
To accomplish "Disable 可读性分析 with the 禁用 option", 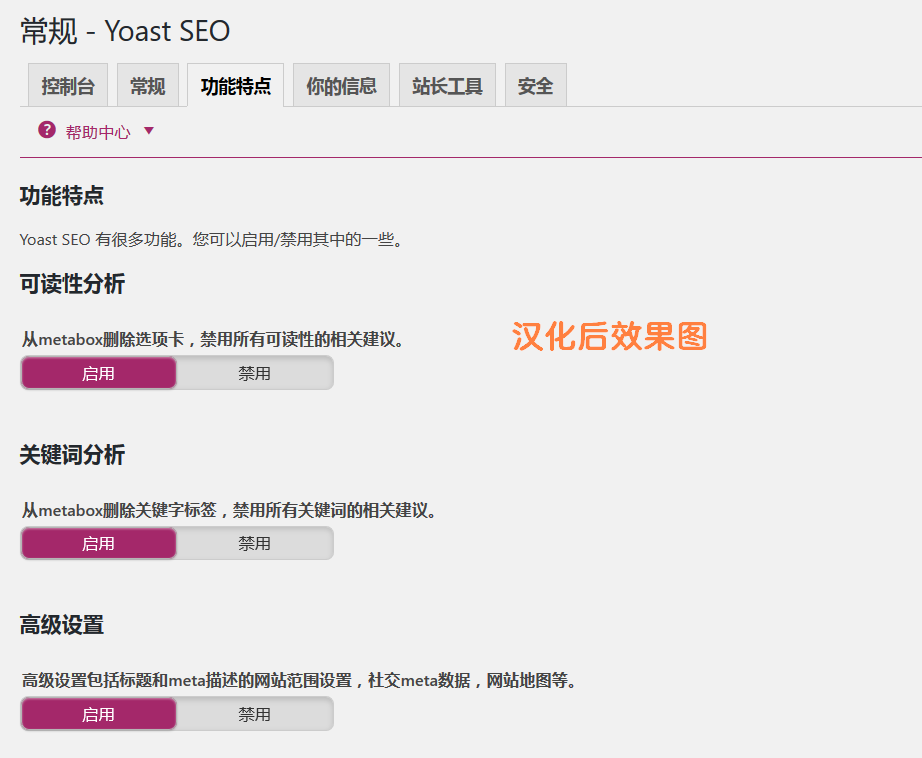I will point(255,373).
